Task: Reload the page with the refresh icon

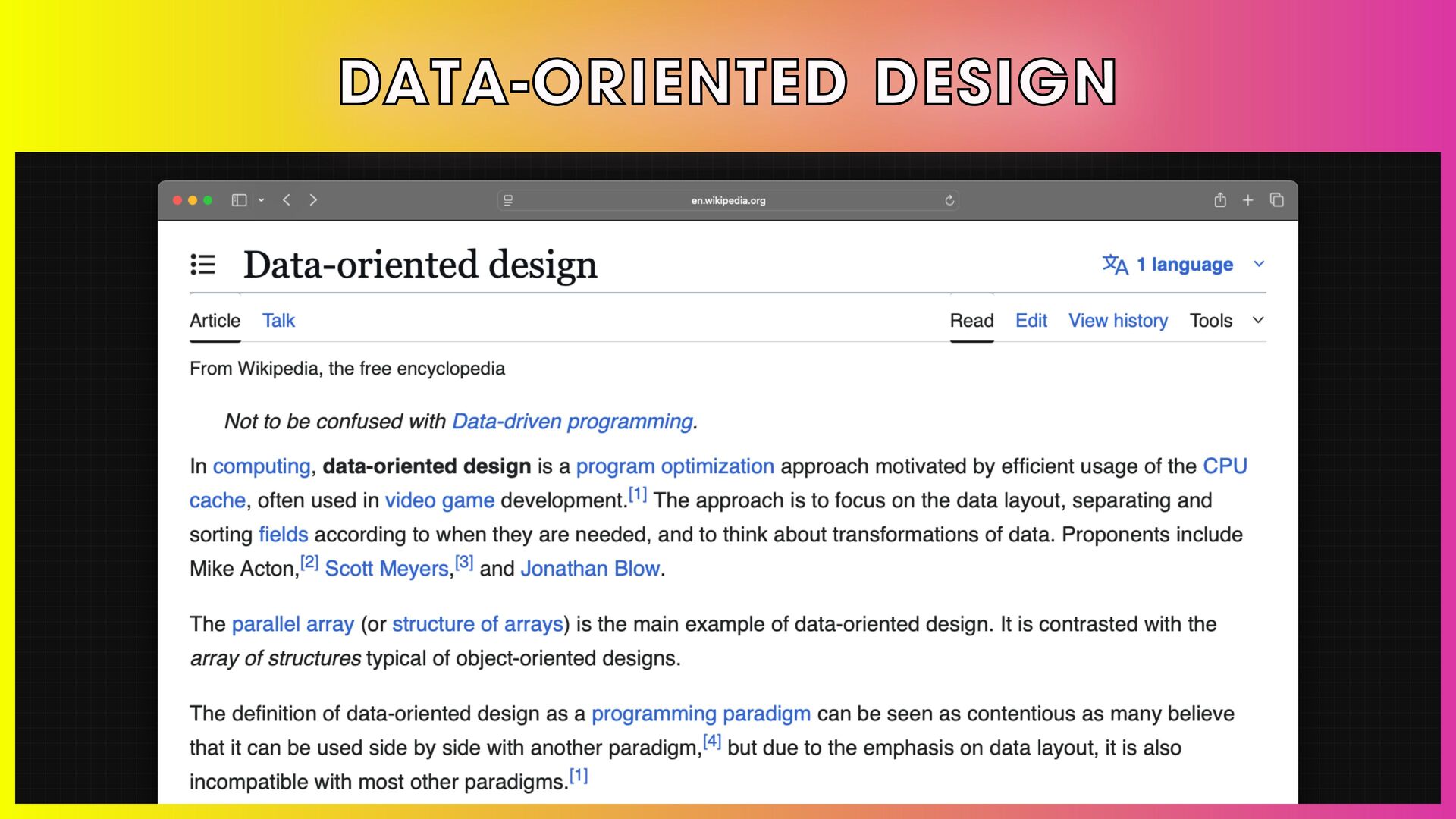Action: (949, 200)
